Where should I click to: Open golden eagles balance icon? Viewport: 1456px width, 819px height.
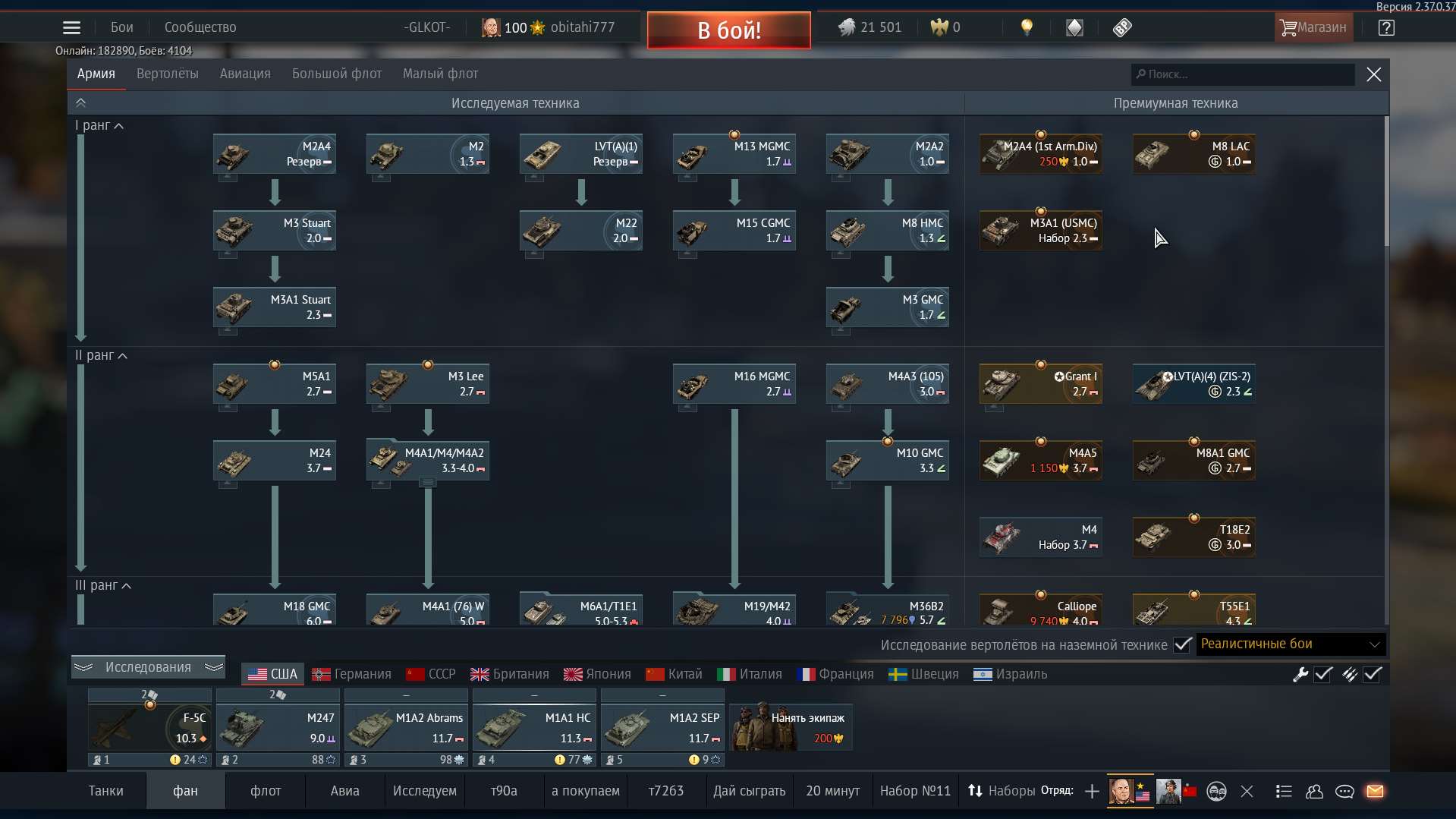coord(939,27)
